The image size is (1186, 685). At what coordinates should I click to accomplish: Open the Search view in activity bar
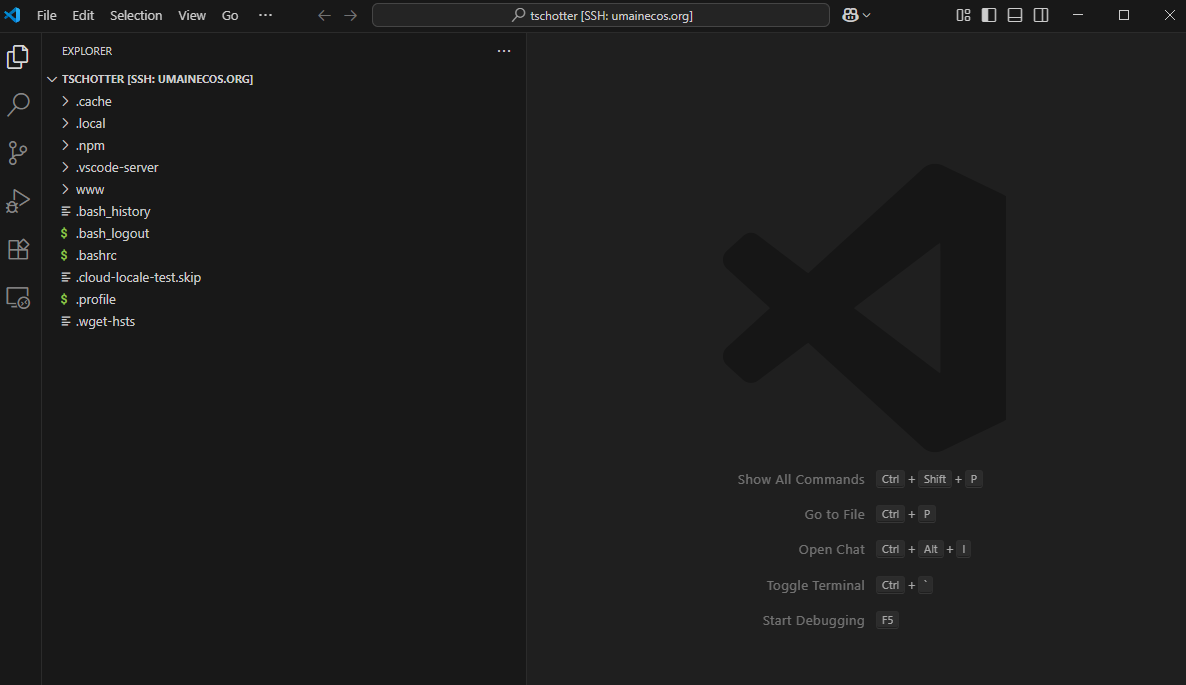(x=17, y=105)
